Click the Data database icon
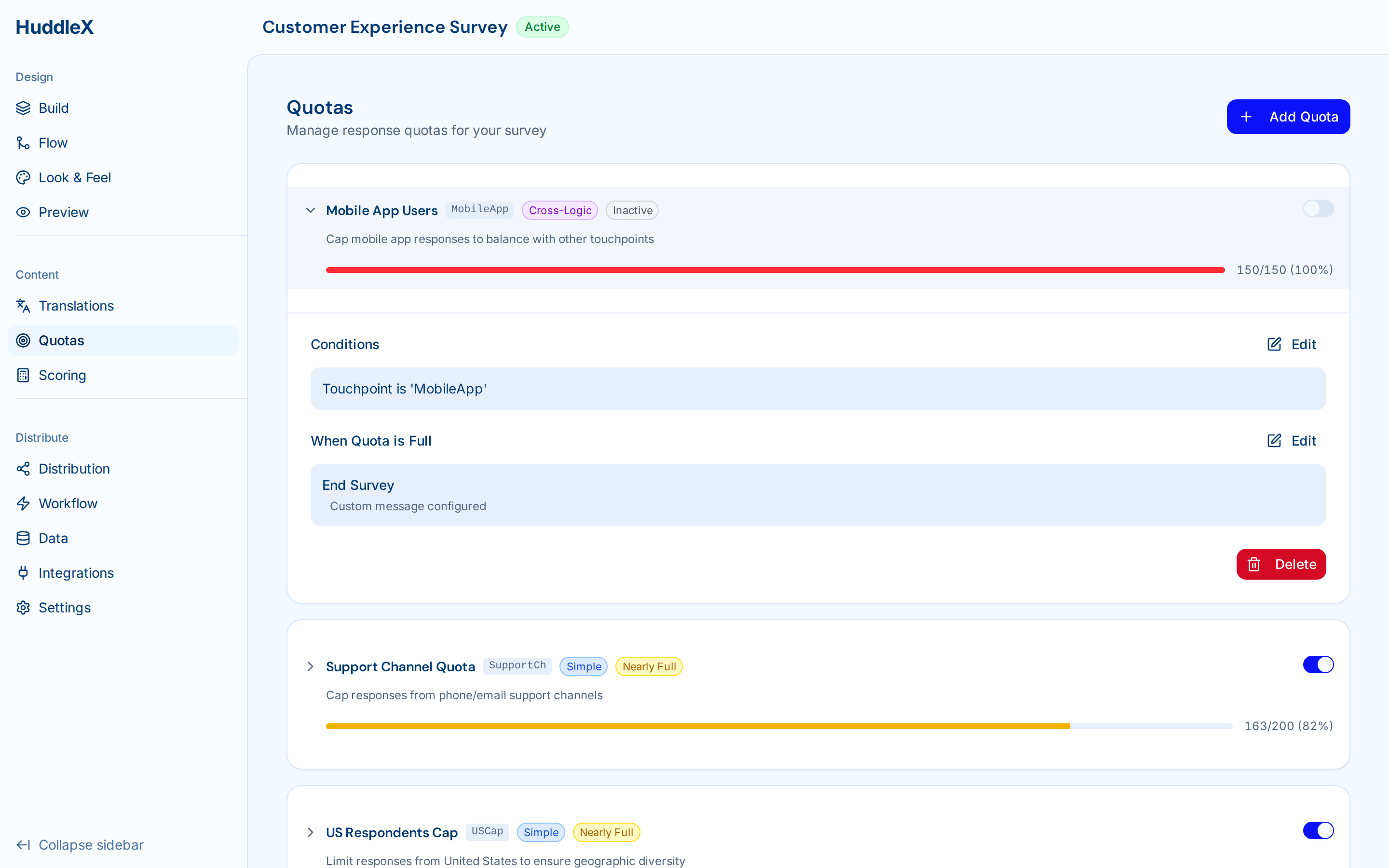The image size is (1389, 868). (x=23, y=539)
